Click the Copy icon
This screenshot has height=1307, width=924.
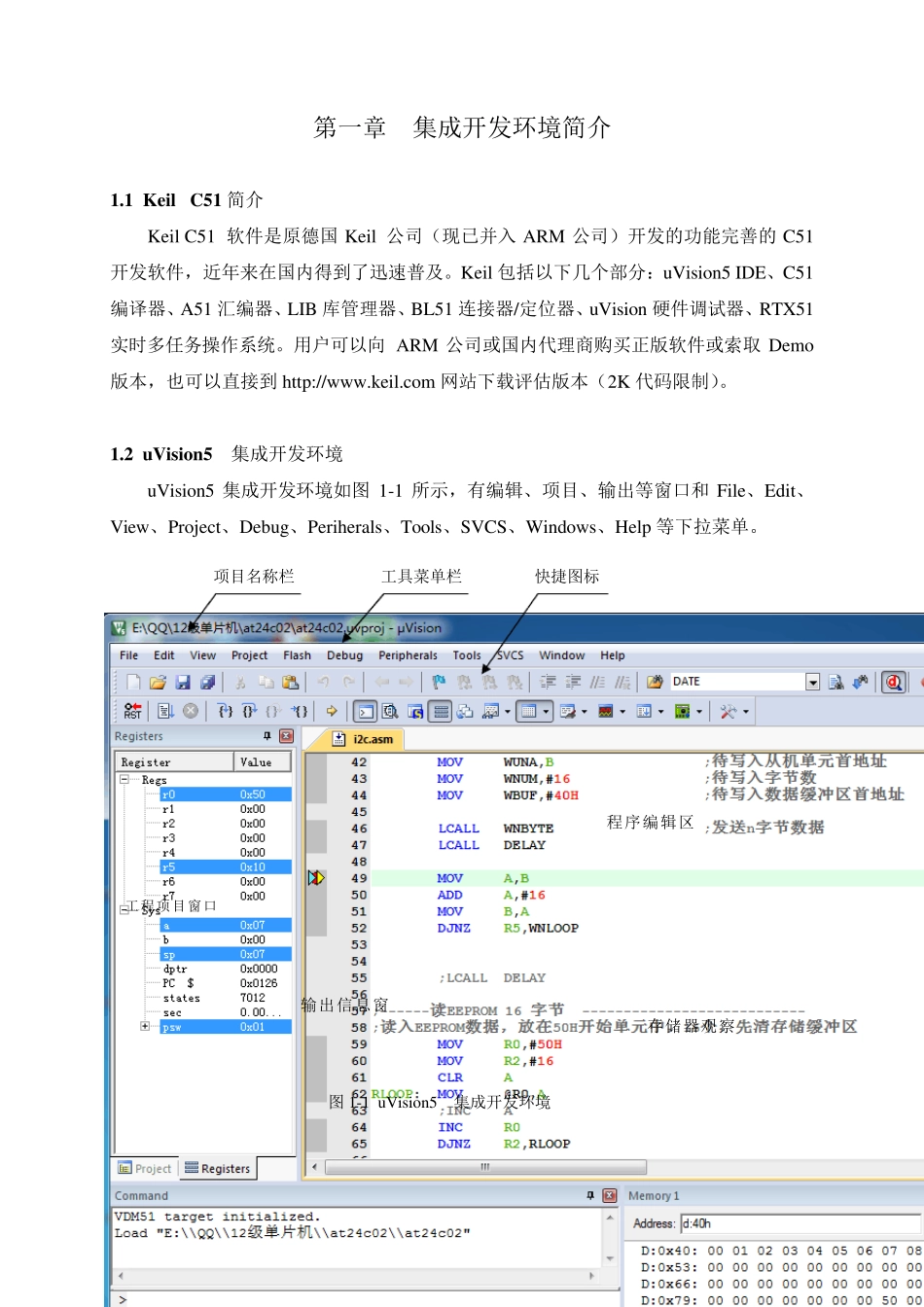pyautogui.click(x=266, y=682)
